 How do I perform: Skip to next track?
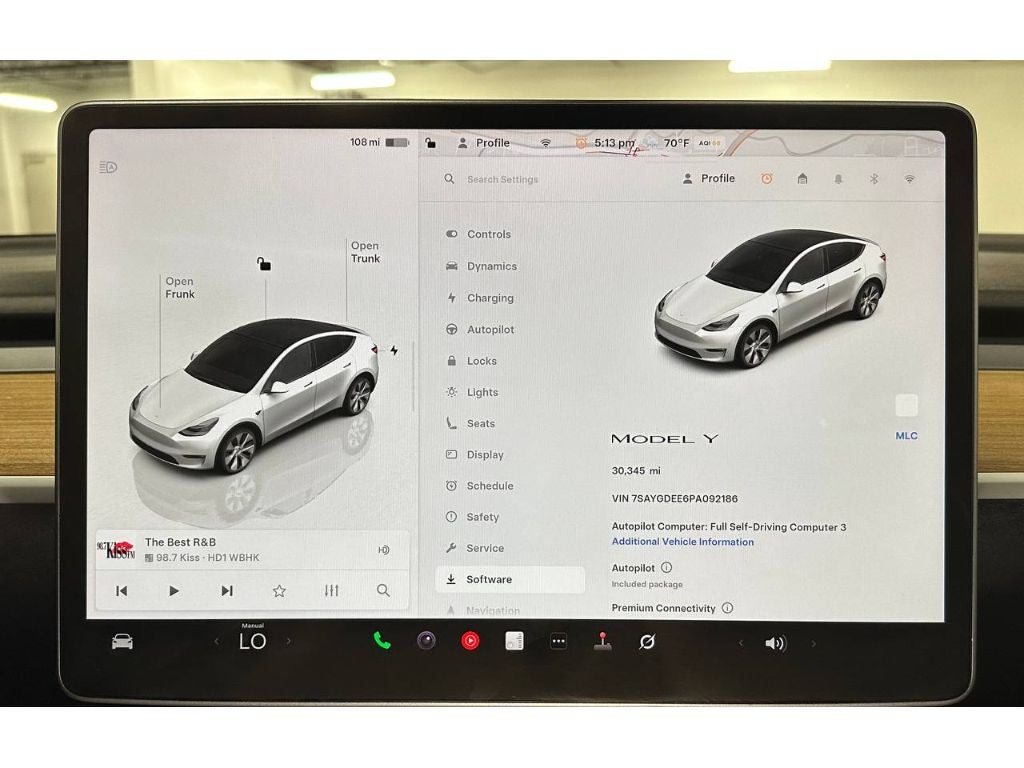[x=227, y=591]
